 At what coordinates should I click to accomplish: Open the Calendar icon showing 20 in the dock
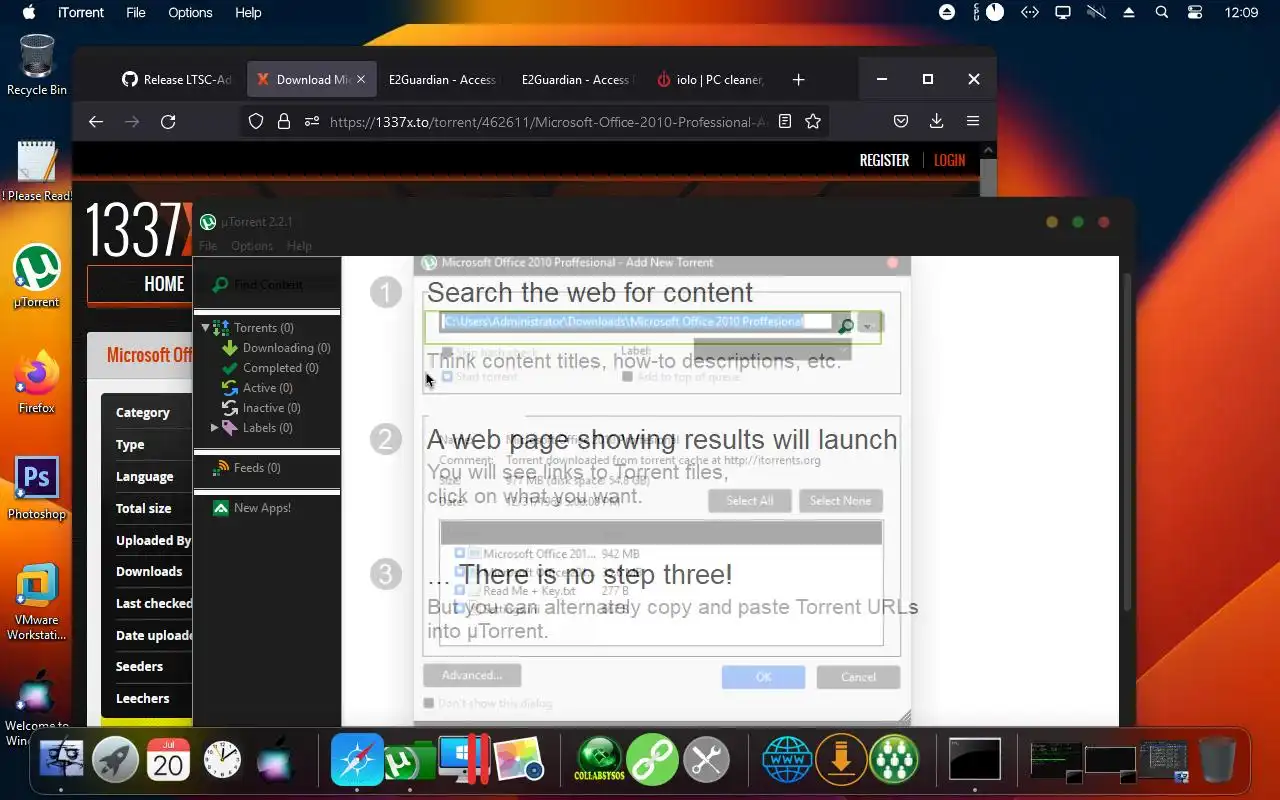pos(168,761)
